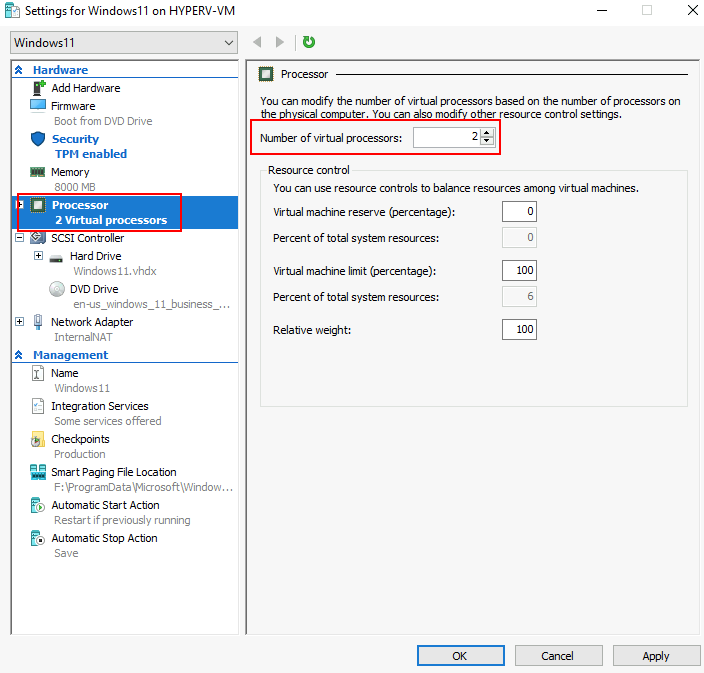Viewport: 704px width, 673px height.
Task: Open Automatic Stop Action settings
Action: (105, 538)
